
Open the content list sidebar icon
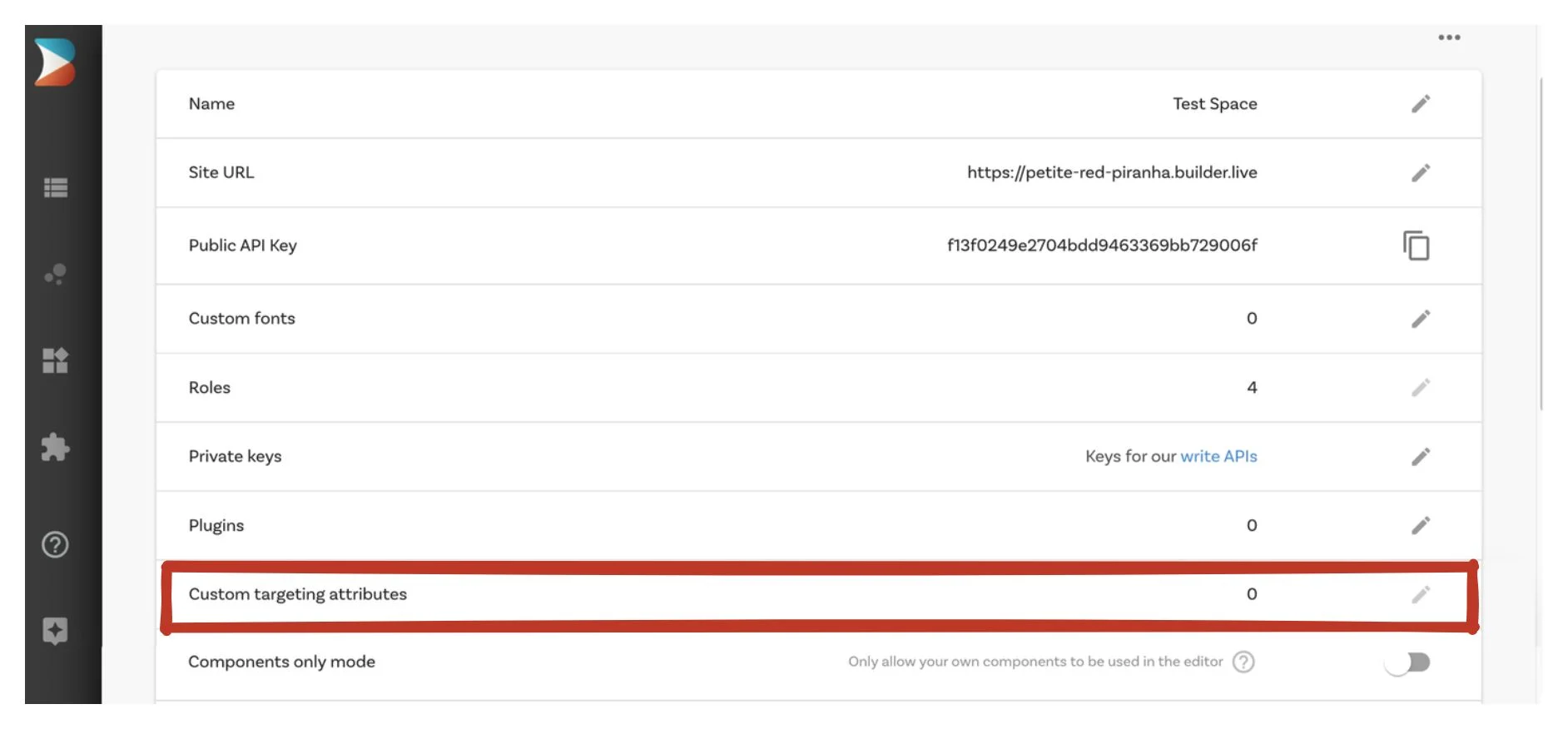[56, 188]
